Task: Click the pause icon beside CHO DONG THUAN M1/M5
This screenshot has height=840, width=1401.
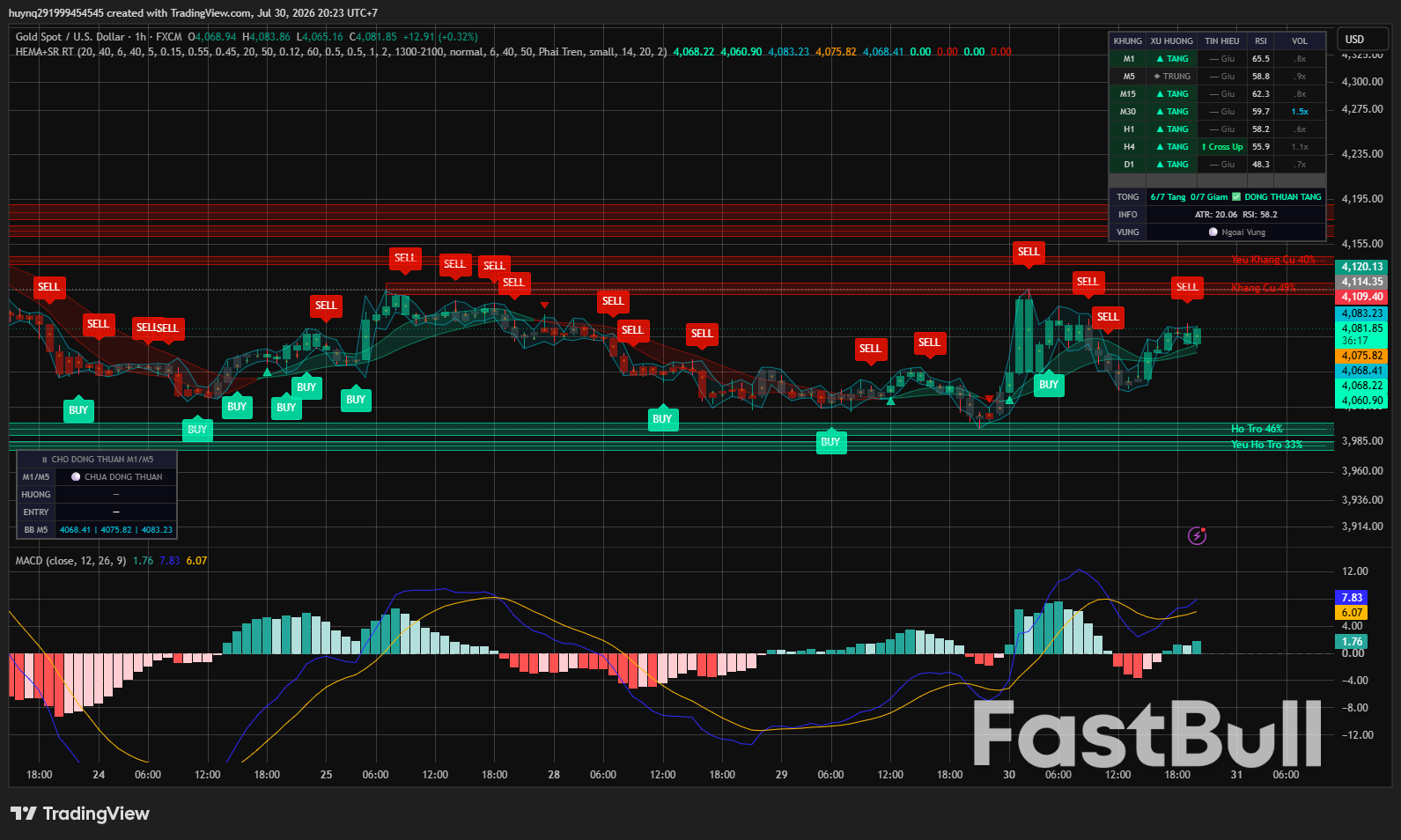Action: [45, 460]
